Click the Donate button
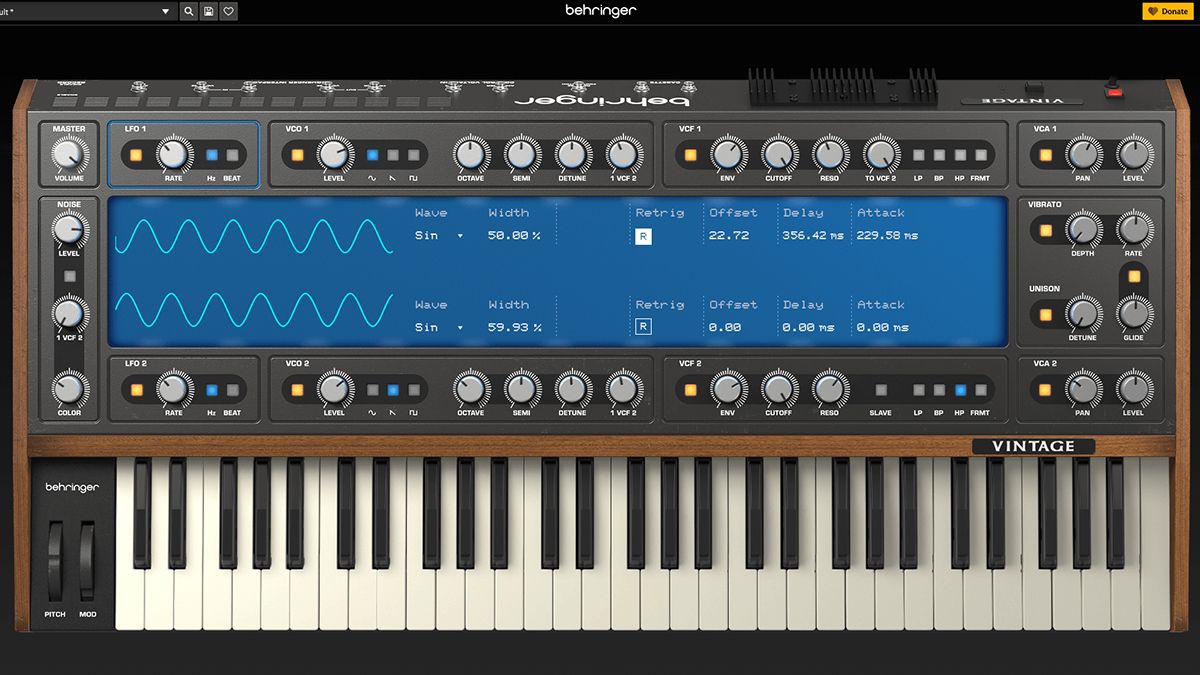The height and width of the screenshot is (675, 1200). [x=1166, y=11]
